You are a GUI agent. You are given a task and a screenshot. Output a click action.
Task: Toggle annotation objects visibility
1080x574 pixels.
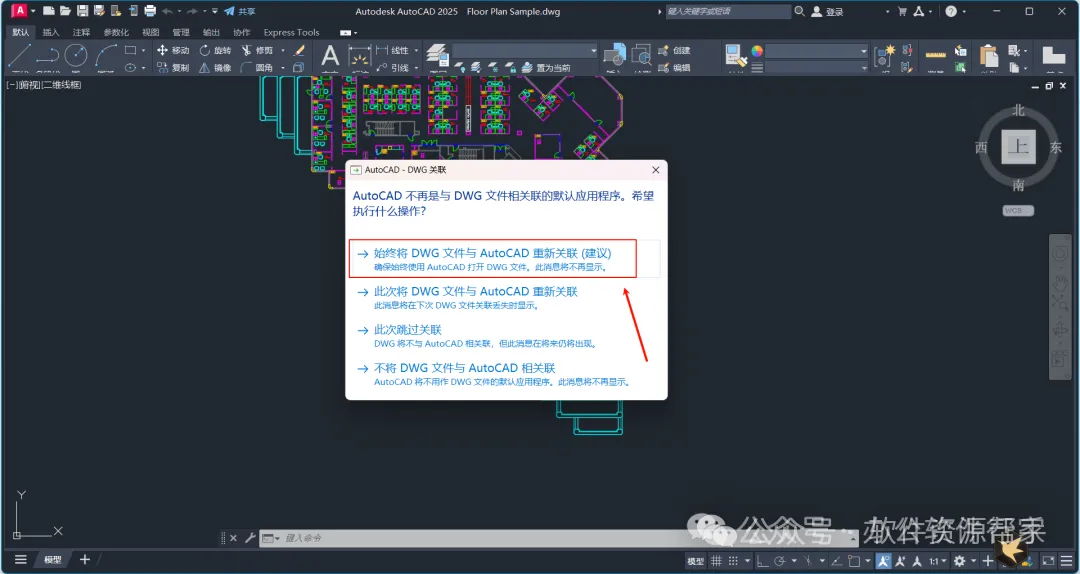(884, 561)
